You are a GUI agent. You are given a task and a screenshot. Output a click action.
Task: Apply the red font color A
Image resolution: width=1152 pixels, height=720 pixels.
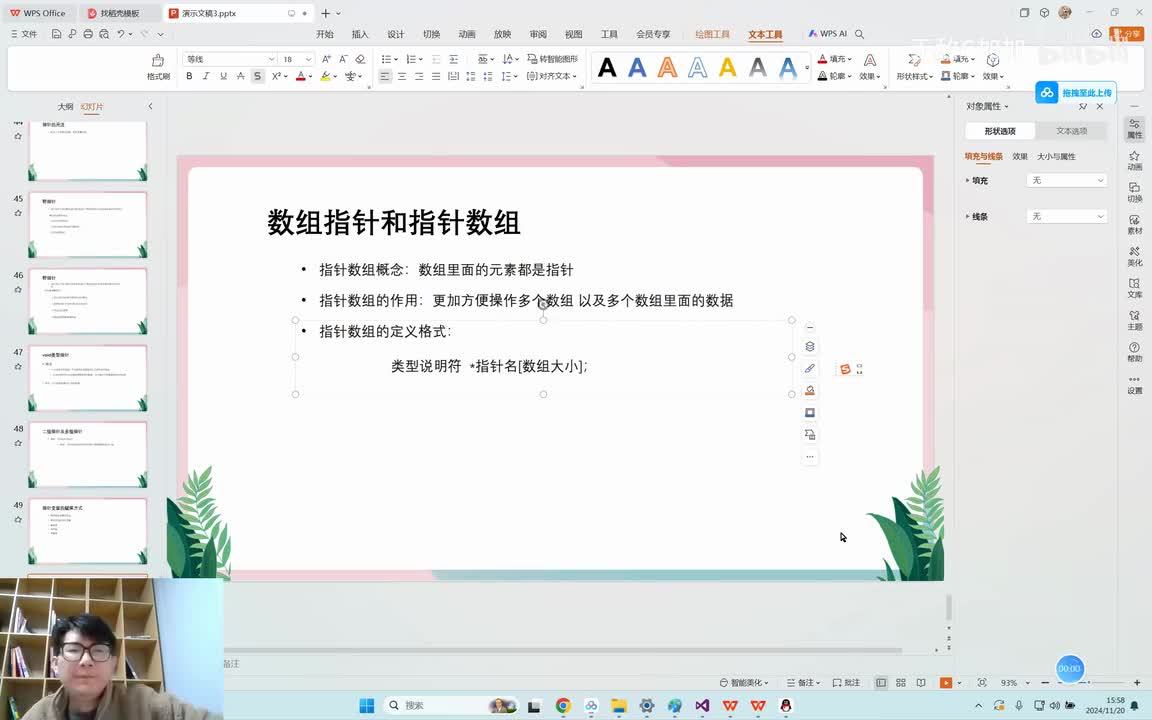click(x=300, y=76)
